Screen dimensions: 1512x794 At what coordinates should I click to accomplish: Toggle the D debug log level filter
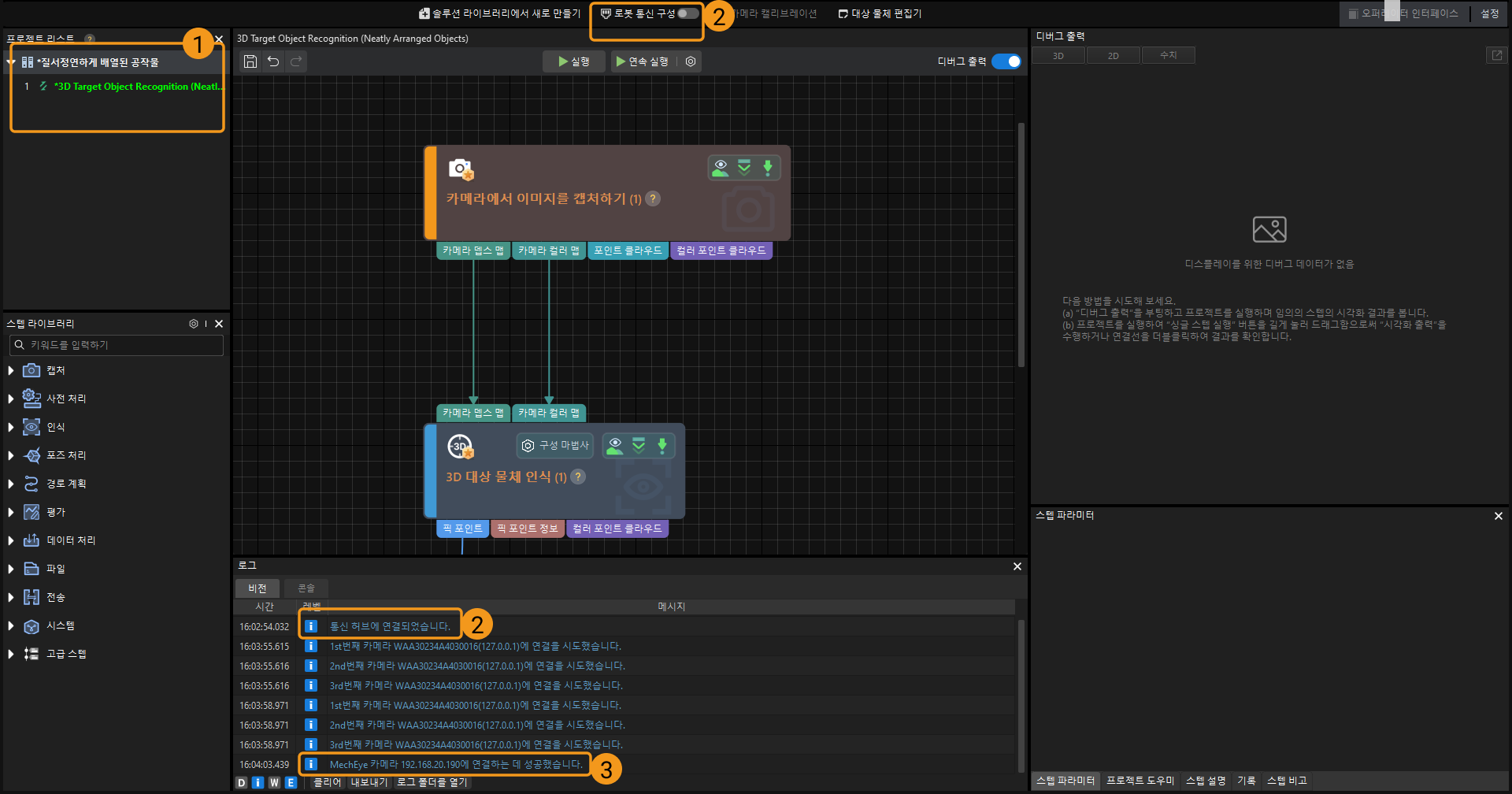242,782
